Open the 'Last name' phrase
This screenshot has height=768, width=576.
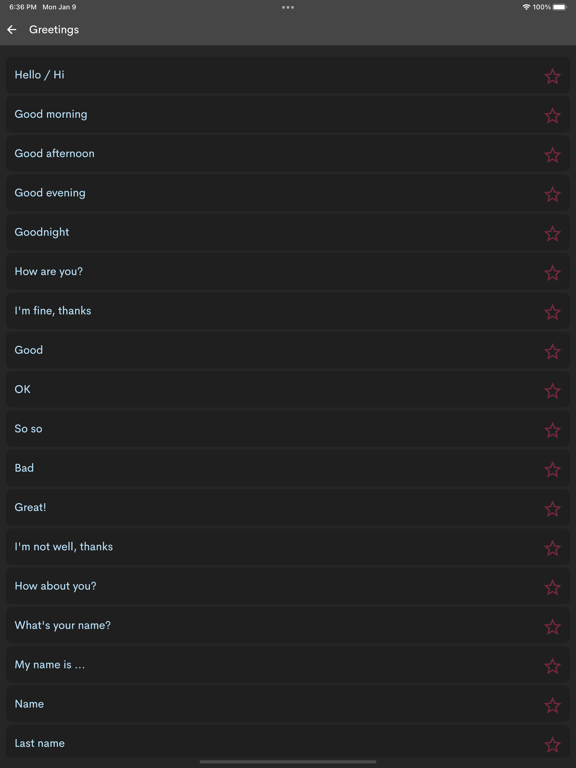[288, 743]
